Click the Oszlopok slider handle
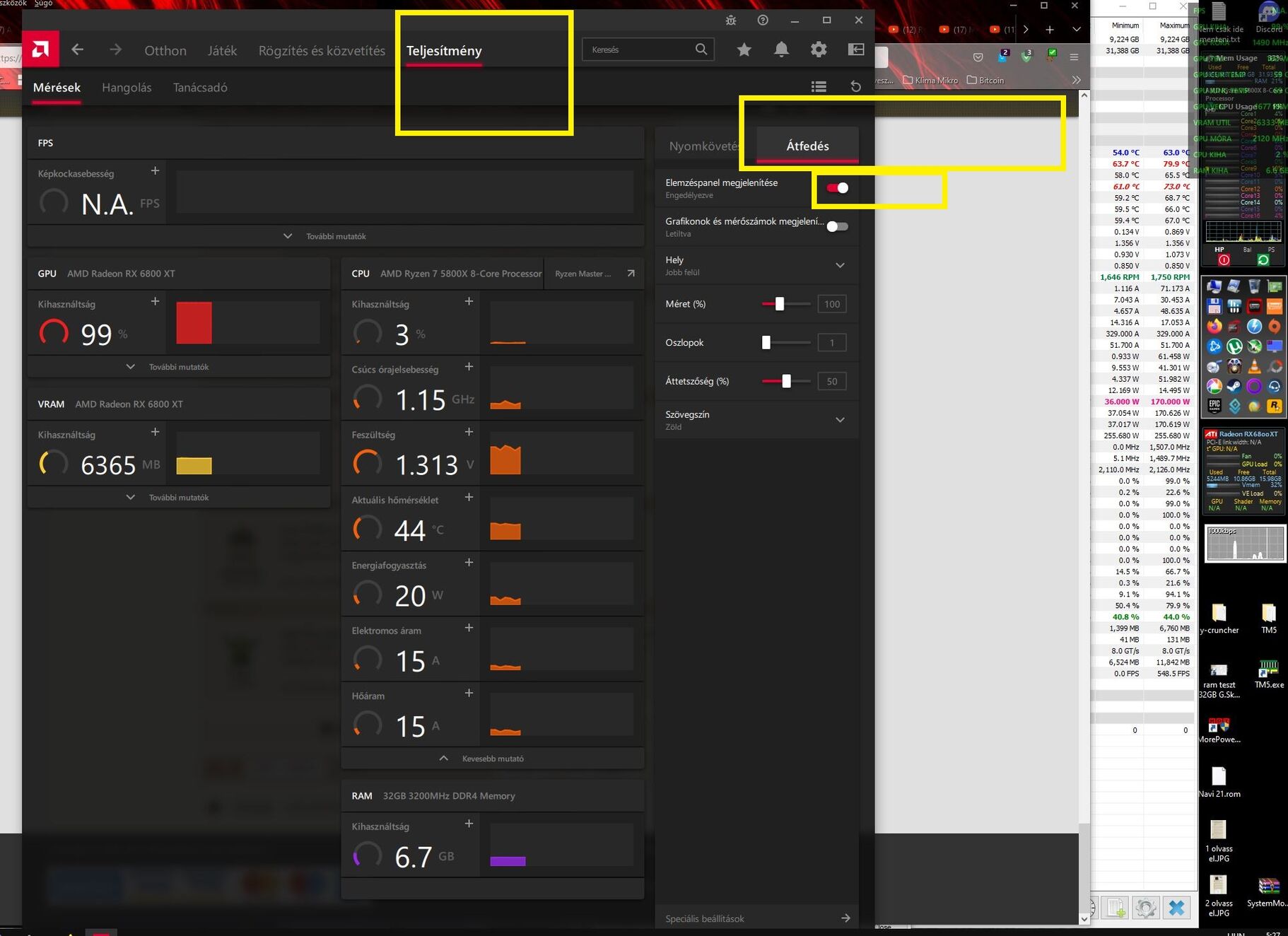1288x936 pixels. click(x=766, y=343)
